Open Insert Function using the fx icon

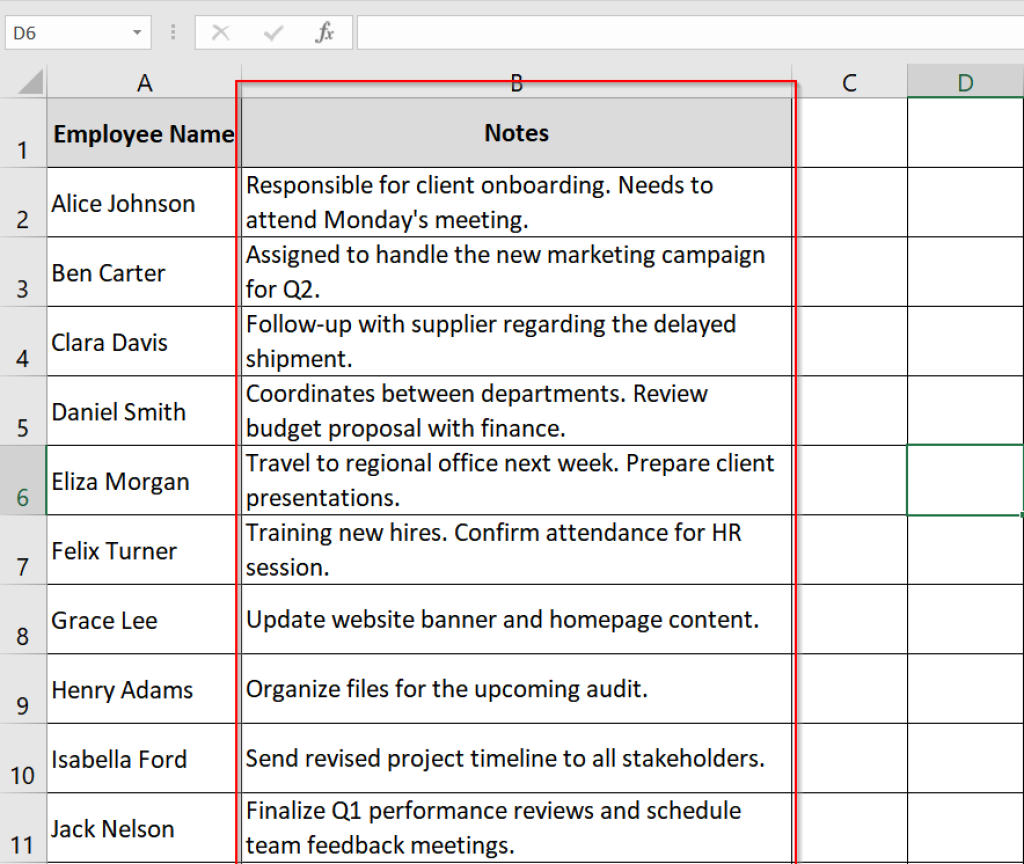325,32
